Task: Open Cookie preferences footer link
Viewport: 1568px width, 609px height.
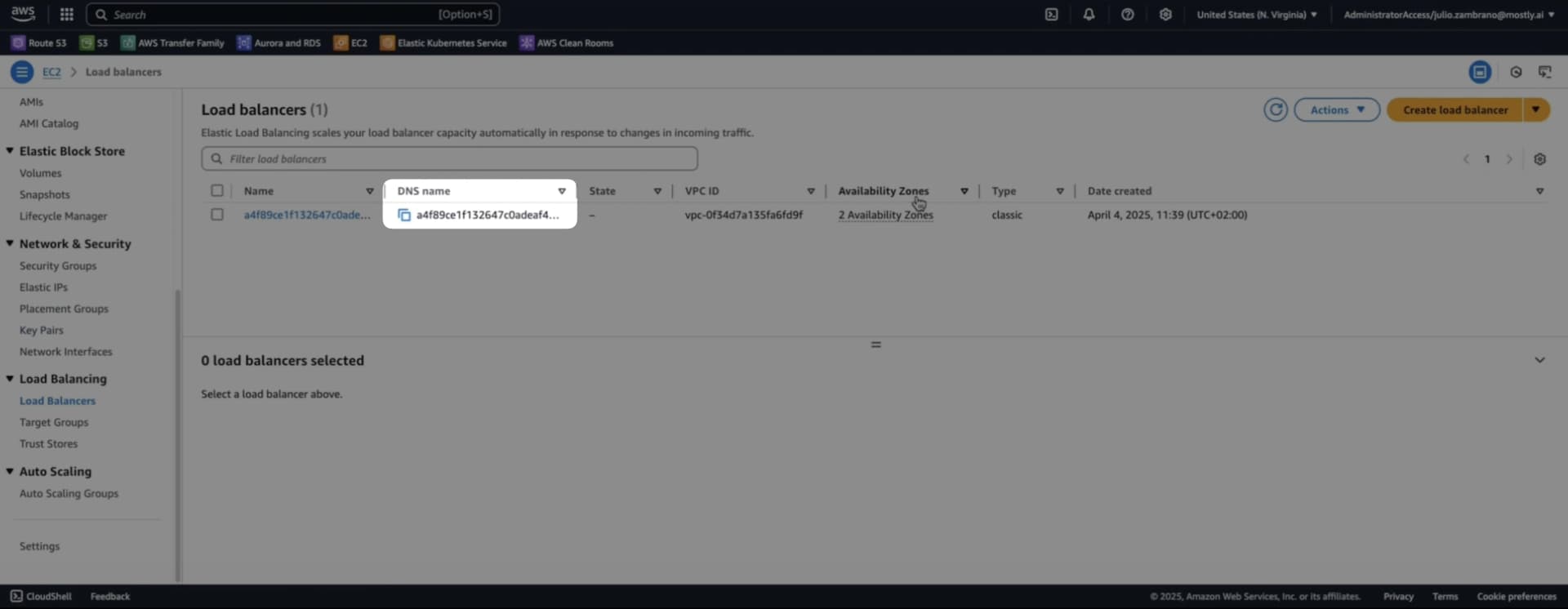Action: coord(1517,597)
